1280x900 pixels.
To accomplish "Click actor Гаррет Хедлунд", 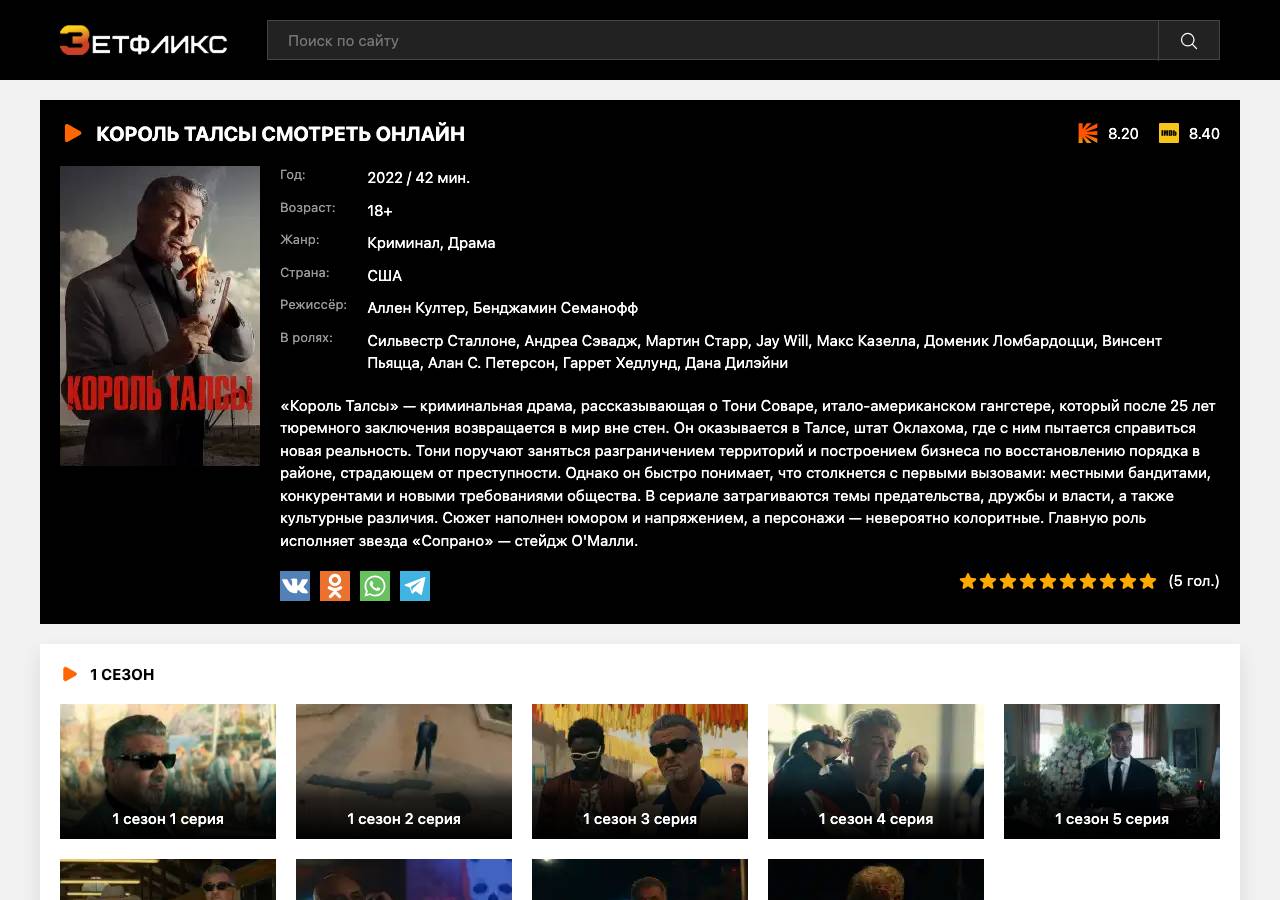I will pyautogui.click(x=620, y=363).
